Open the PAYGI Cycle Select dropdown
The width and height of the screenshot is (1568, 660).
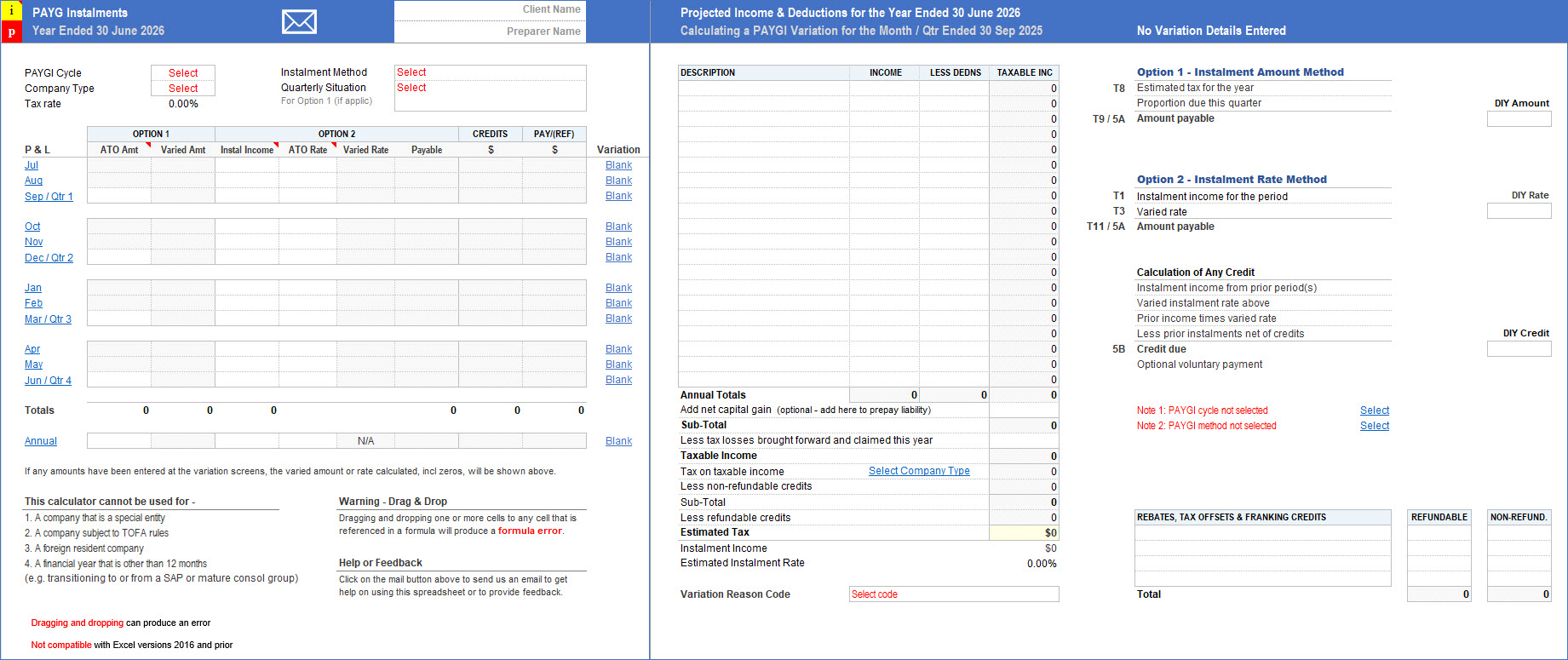(x=183, y=73)
